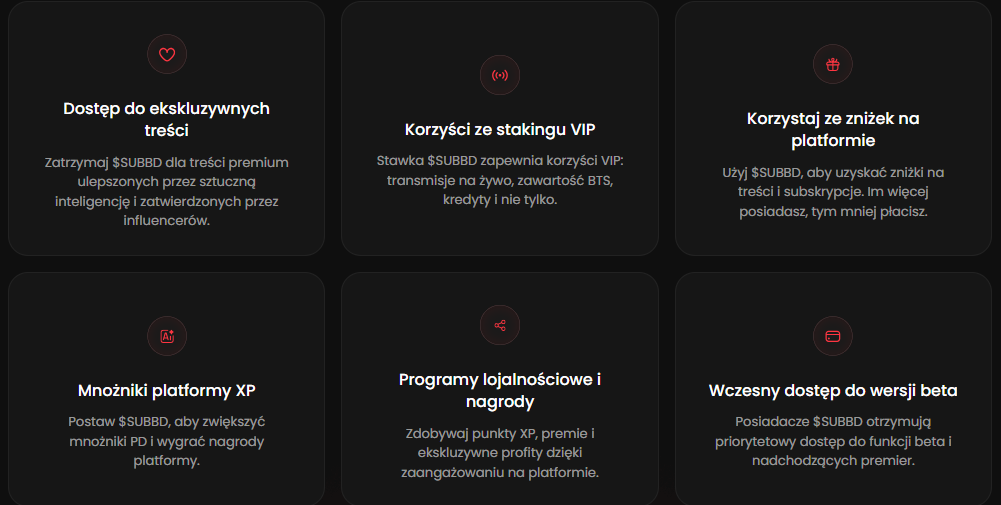
Task: Click the description starting "Zatrzymaj $SUBBD"
Action: click(x=167, y=191)
